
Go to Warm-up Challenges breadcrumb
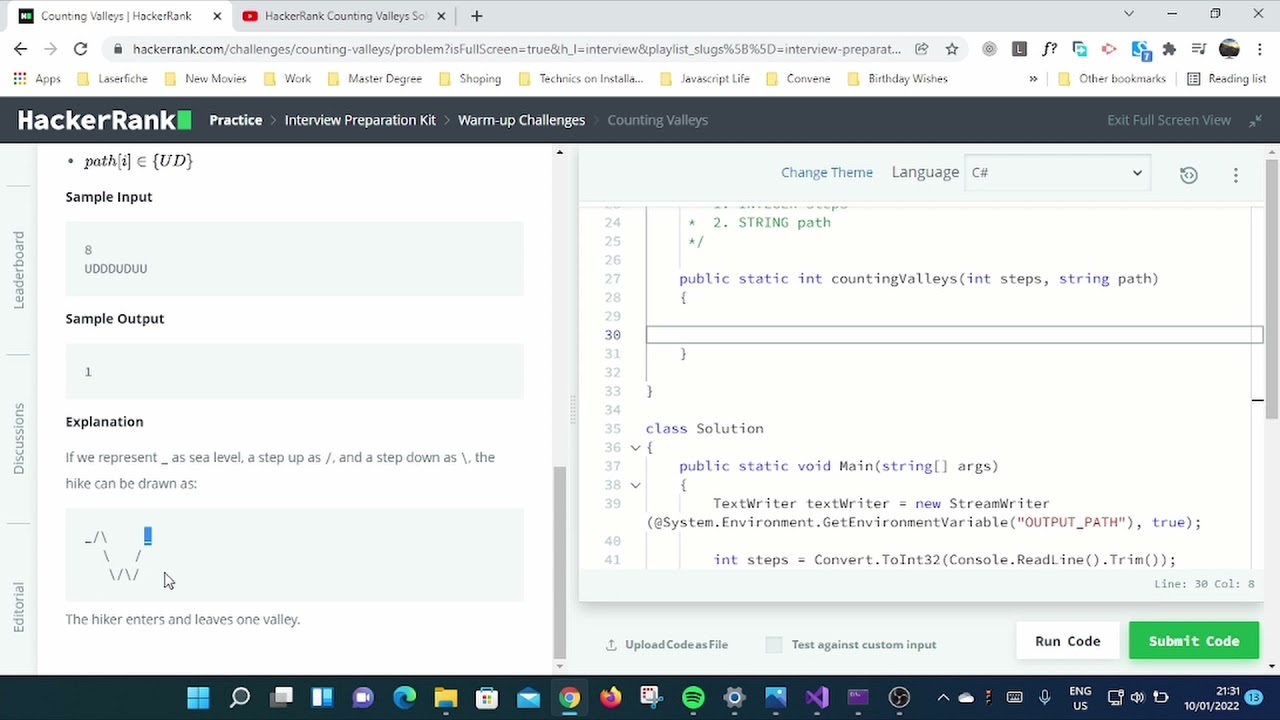[x=521, y=120]
